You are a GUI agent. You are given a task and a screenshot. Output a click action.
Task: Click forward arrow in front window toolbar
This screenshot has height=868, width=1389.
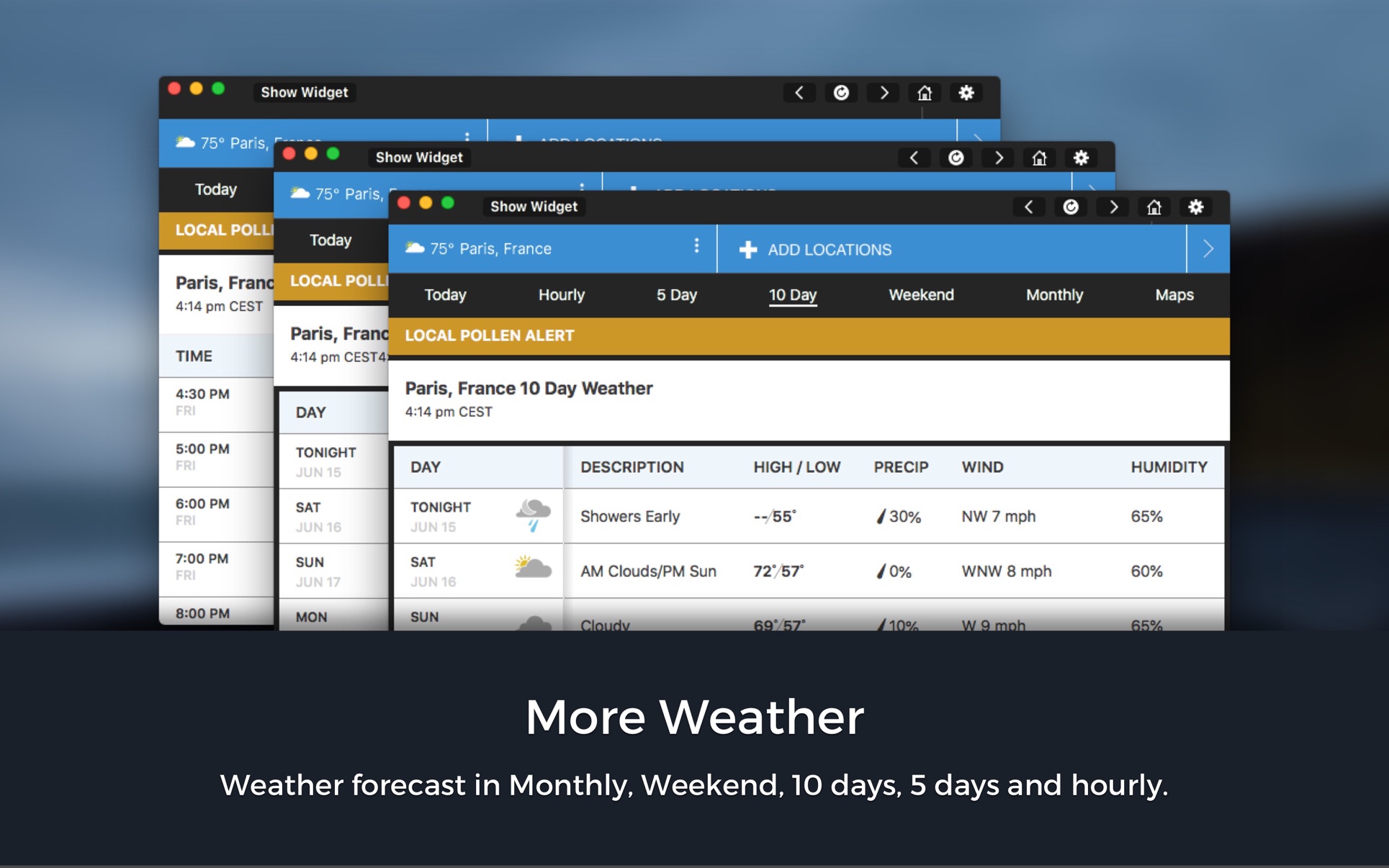pos(1113,207)
